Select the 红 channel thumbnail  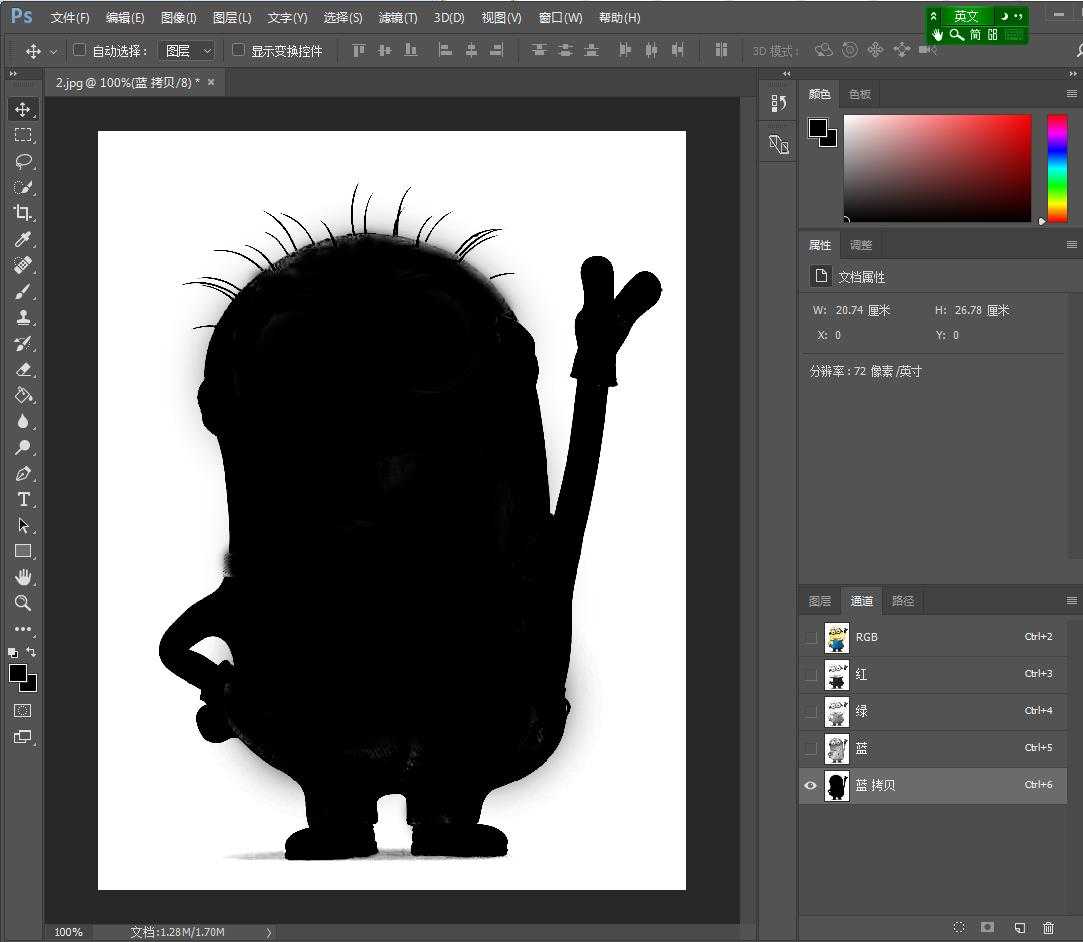point(837,675)
